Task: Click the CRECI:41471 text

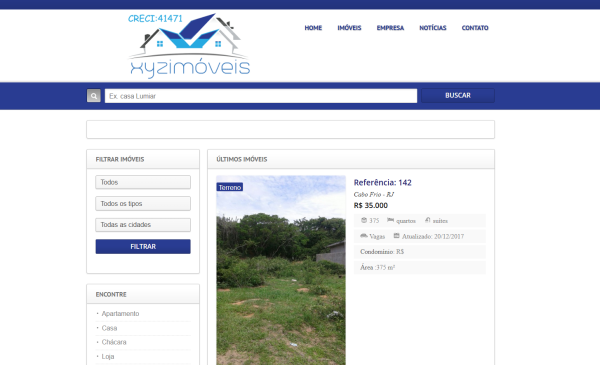Action: pos(155,18)
